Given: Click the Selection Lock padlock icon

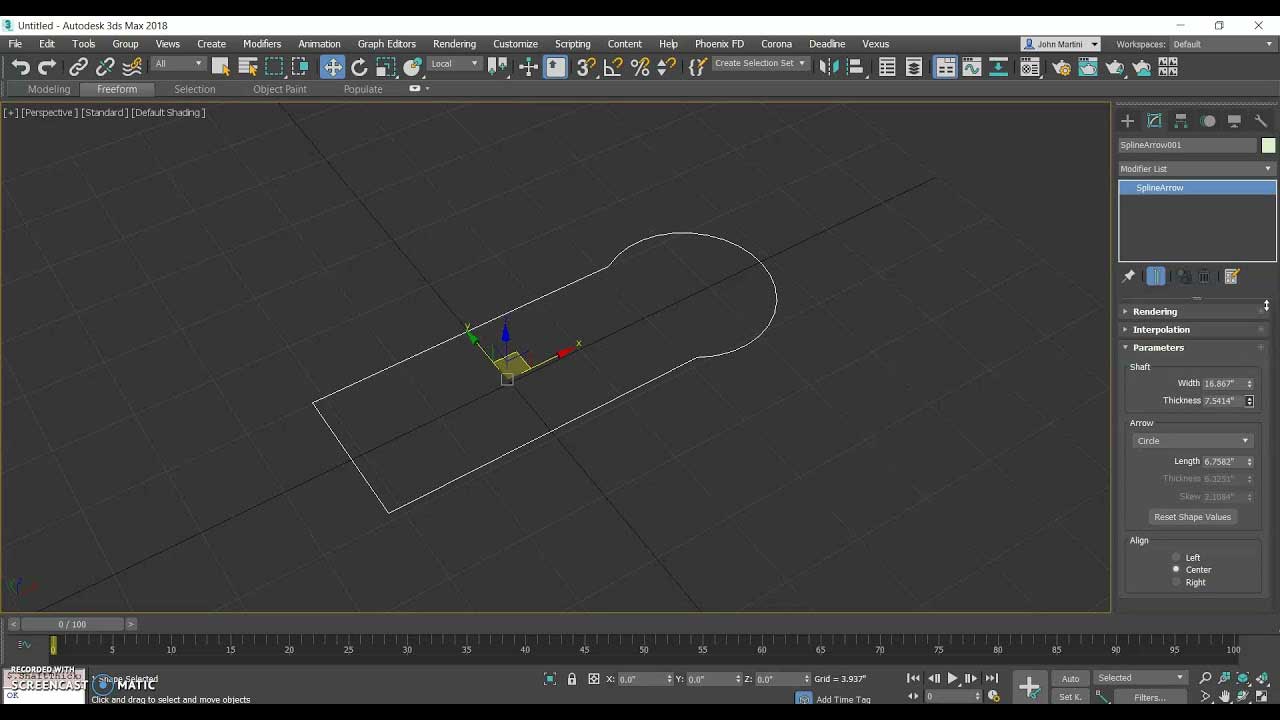Looking at the screenshot, I should pos(572,679).
